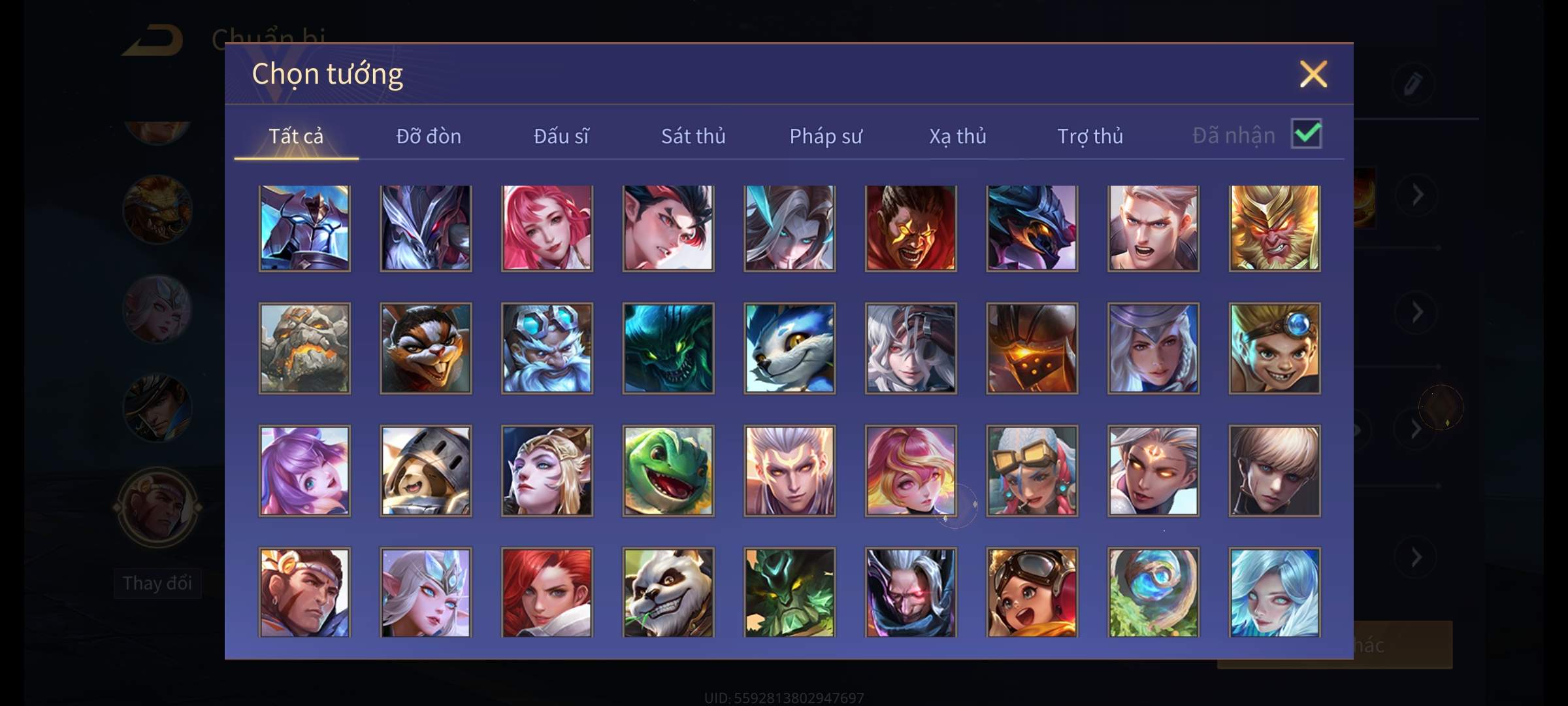Switch to the Đỡ đòn tab

(x=429, y=136)
